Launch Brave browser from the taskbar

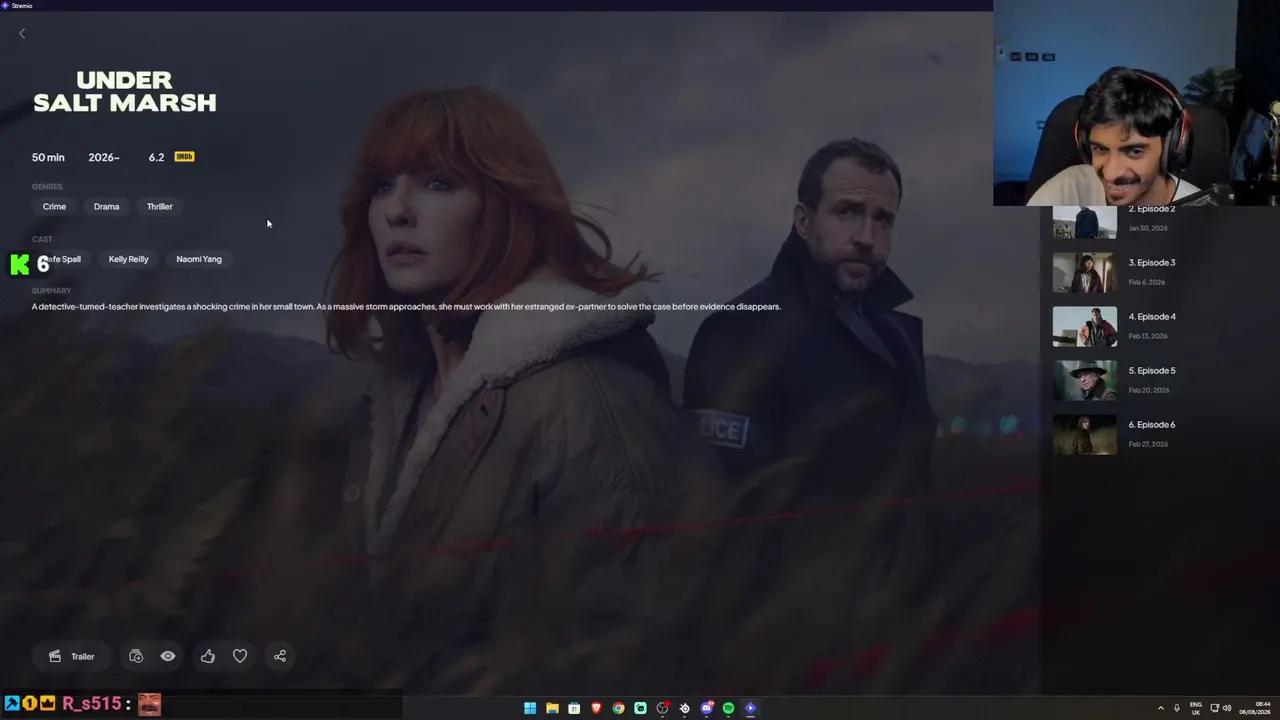tap(596, 708)
